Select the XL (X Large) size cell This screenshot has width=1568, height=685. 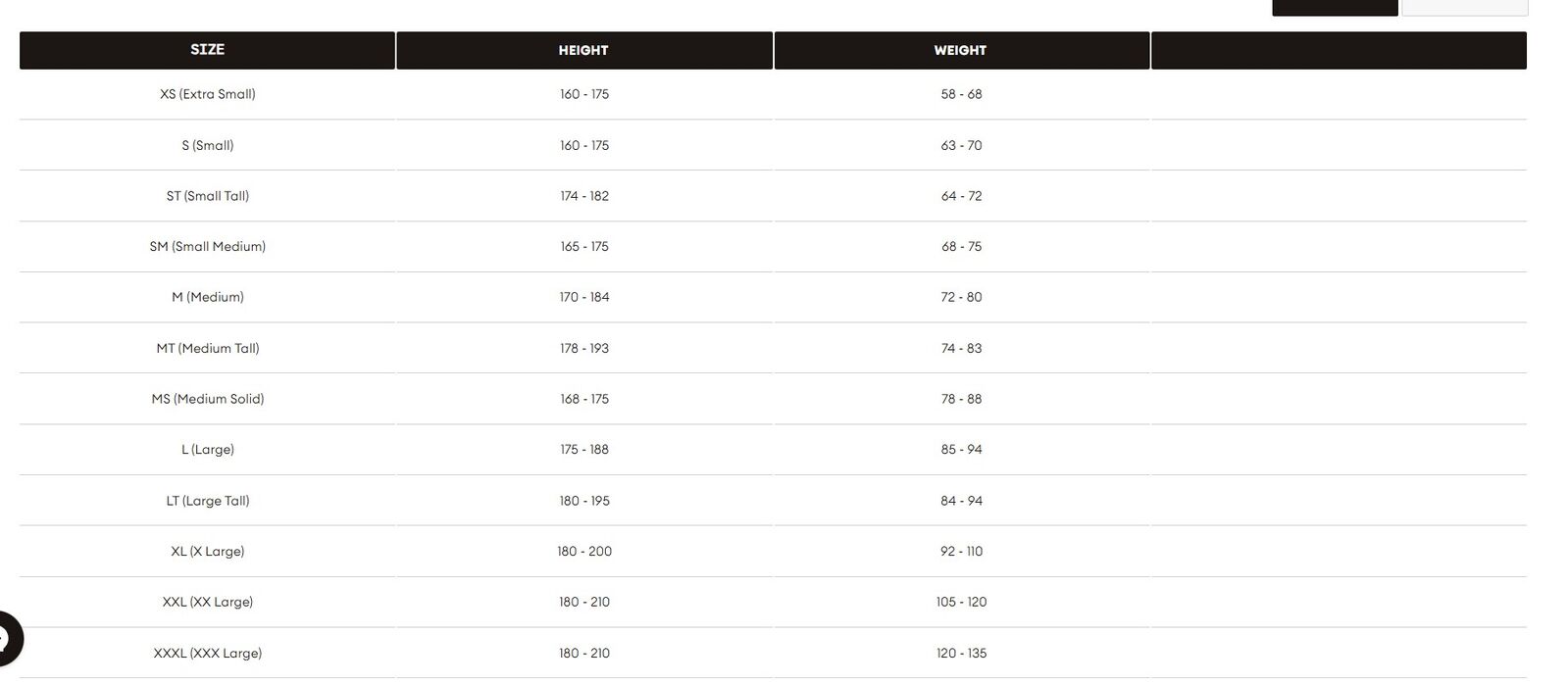207,552
